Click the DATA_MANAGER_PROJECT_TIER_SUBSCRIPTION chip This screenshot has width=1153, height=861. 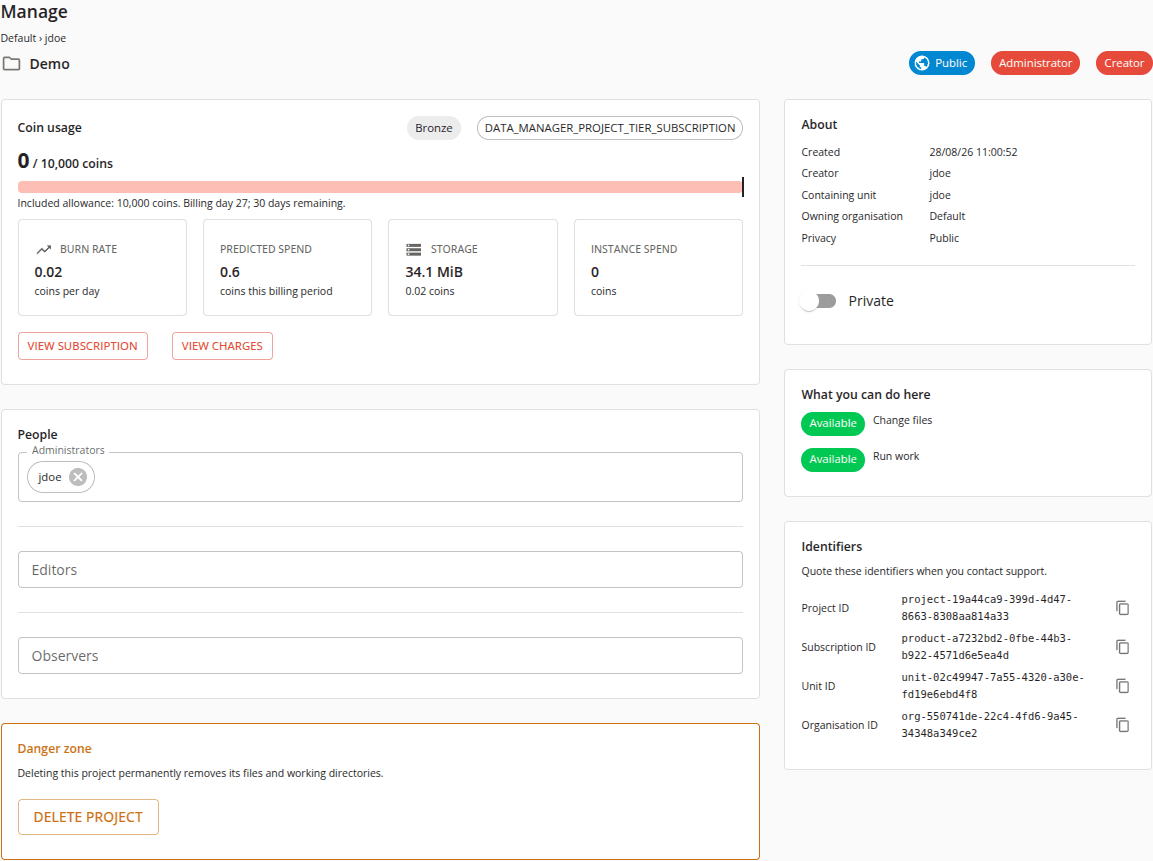click(x=610, y=128)
